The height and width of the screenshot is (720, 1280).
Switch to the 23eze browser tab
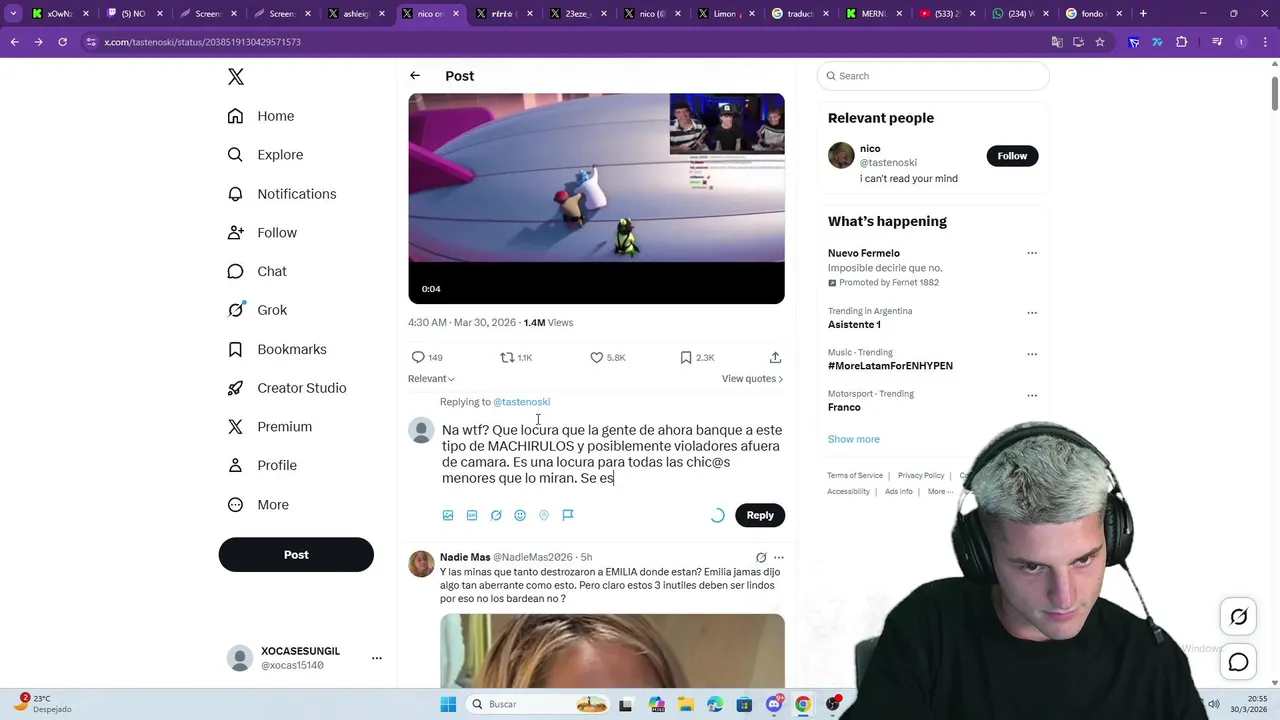click(x=579, y=14)
